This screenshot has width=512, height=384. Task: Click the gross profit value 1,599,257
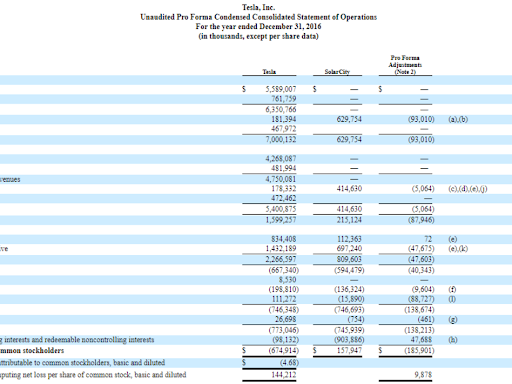(281, 220)
